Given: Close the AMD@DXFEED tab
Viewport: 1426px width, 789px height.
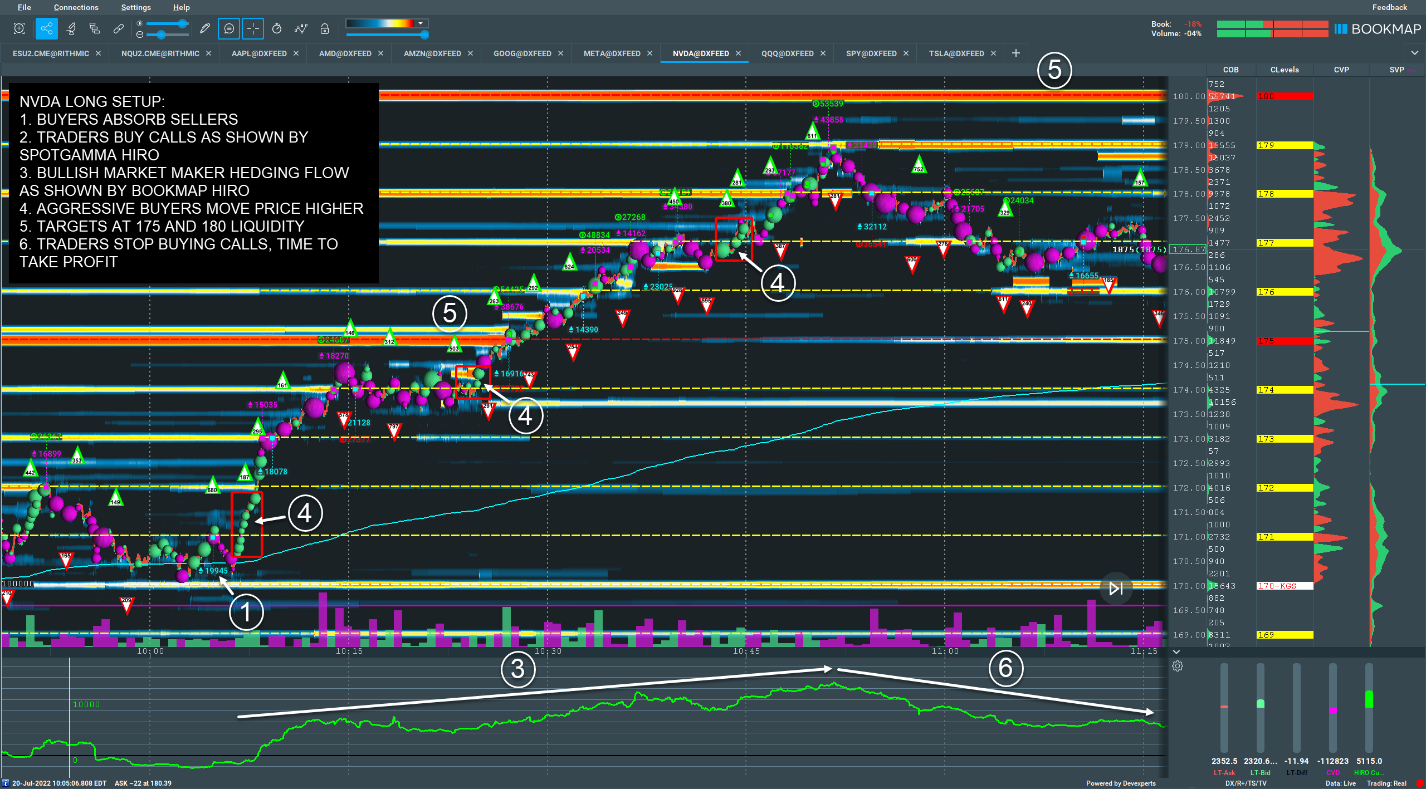Looking at the screenshot, I should pyautogui.click(x=383, y=53).
